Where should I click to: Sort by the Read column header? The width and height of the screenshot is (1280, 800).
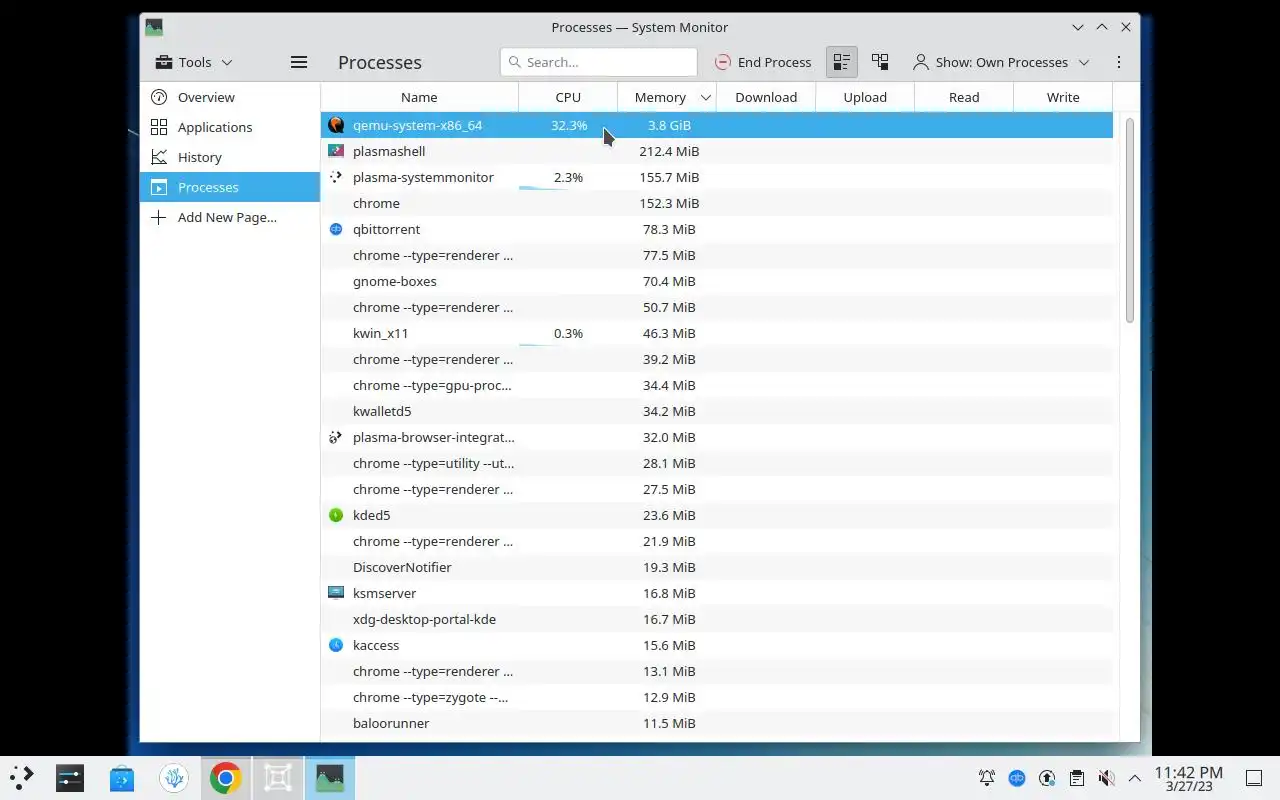[x=964, y=97]
